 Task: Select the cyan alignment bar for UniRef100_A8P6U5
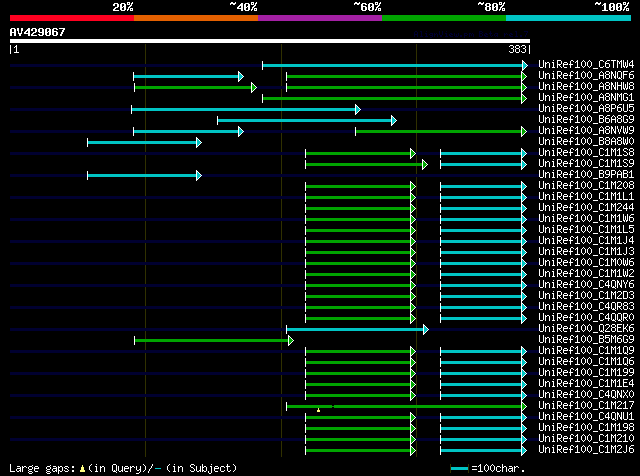click(x=245, y=109)
